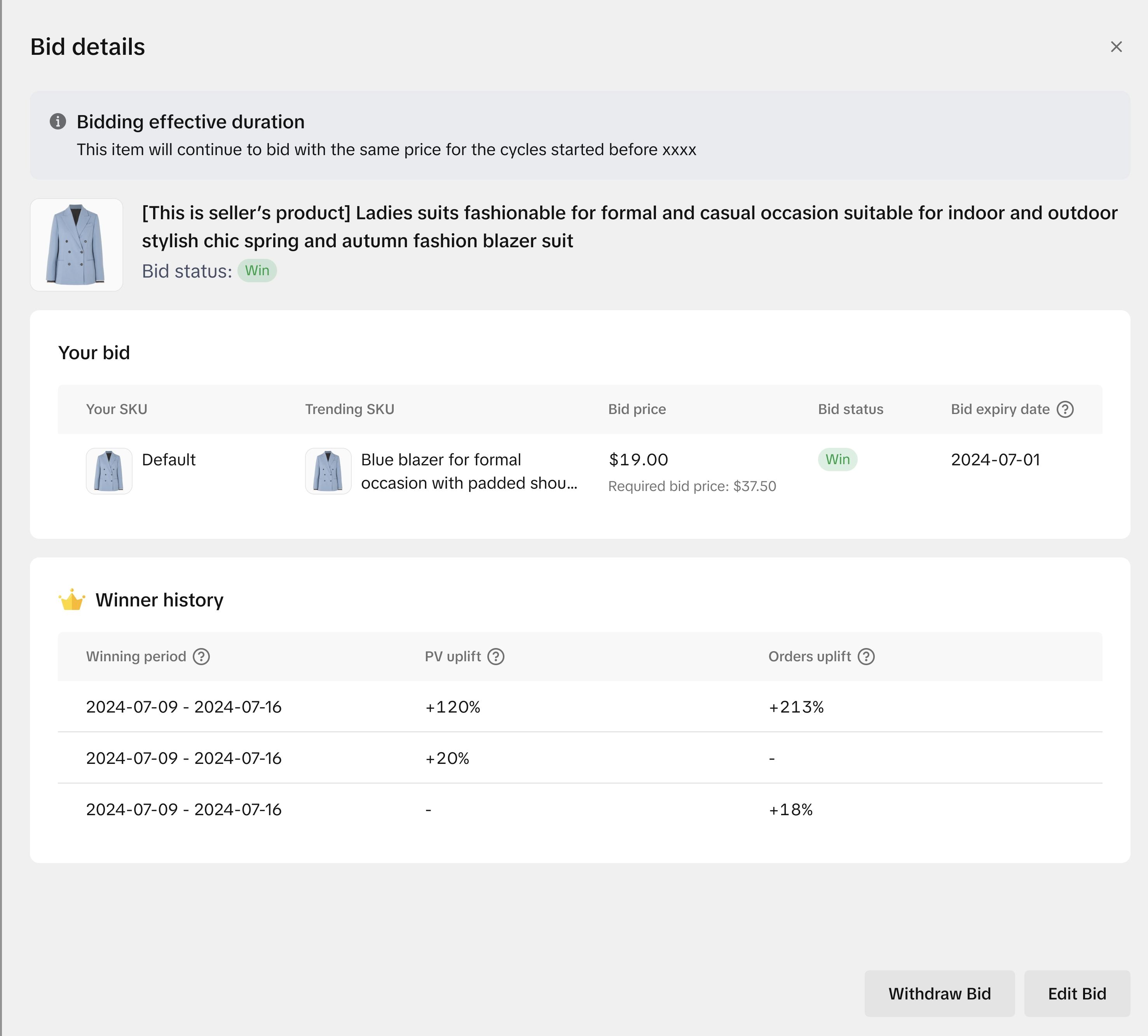Screen dimensions: 1148x1036
Task: Click the Bid expiry date help icon
Action: point(1065,409)
